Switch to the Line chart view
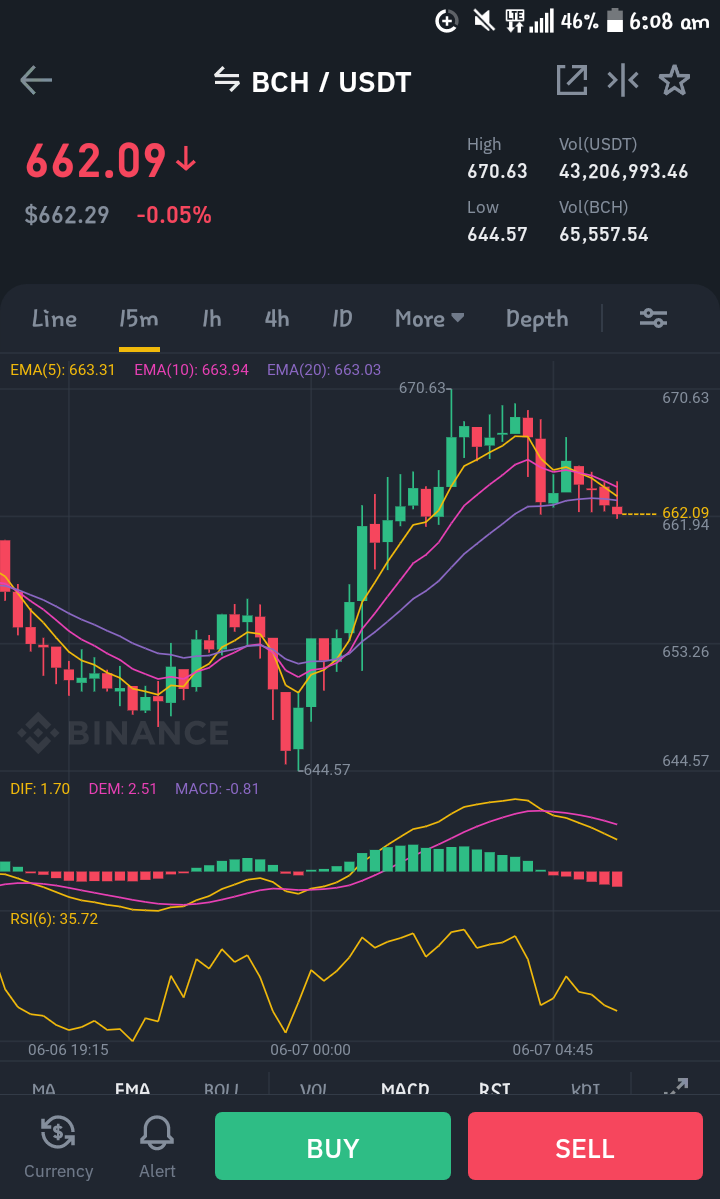The width and height of the screenshot is (720, 1199). (x=54, y=318)
